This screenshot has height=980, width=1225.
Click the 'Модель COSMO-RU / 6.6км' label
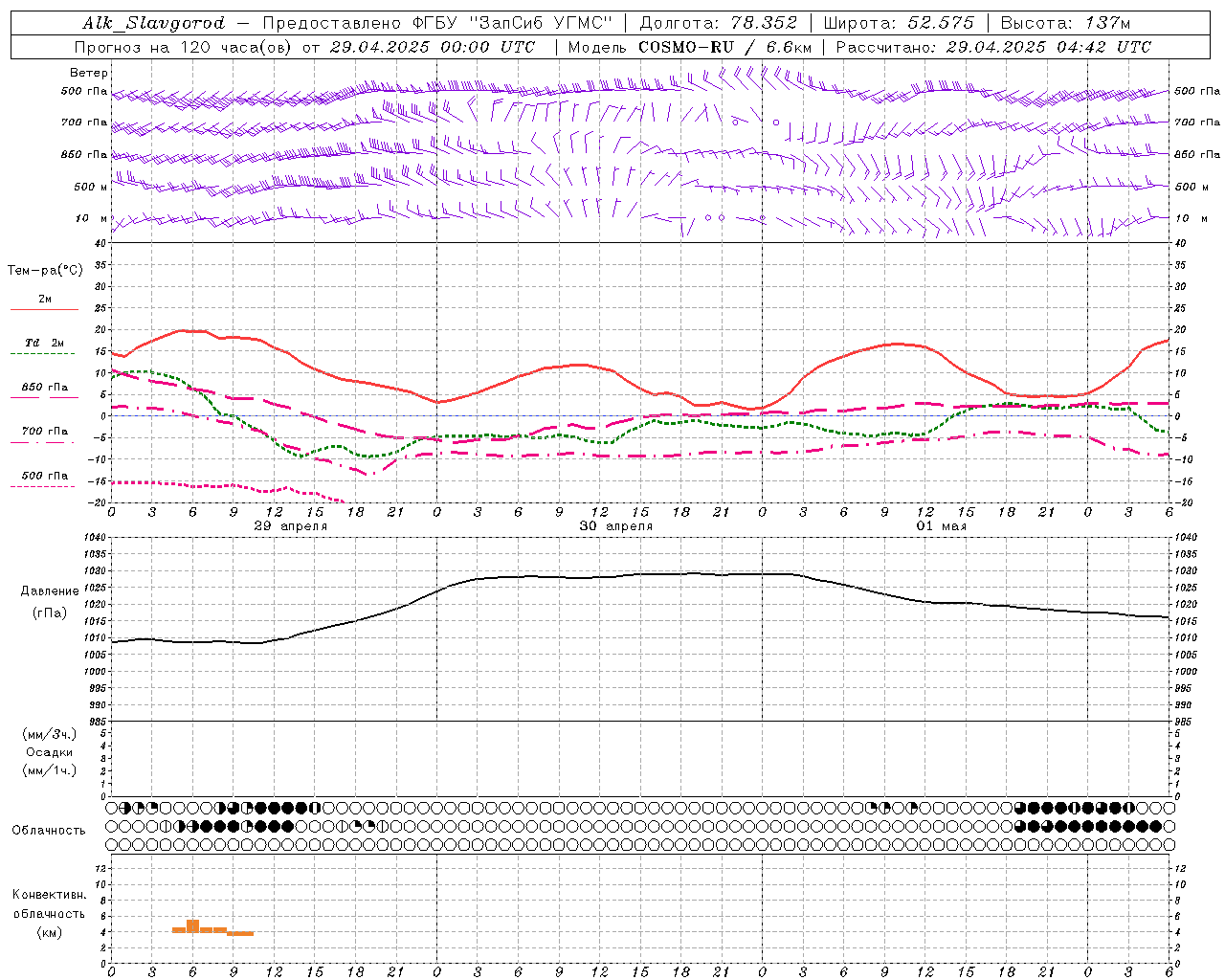coord(689,47)
